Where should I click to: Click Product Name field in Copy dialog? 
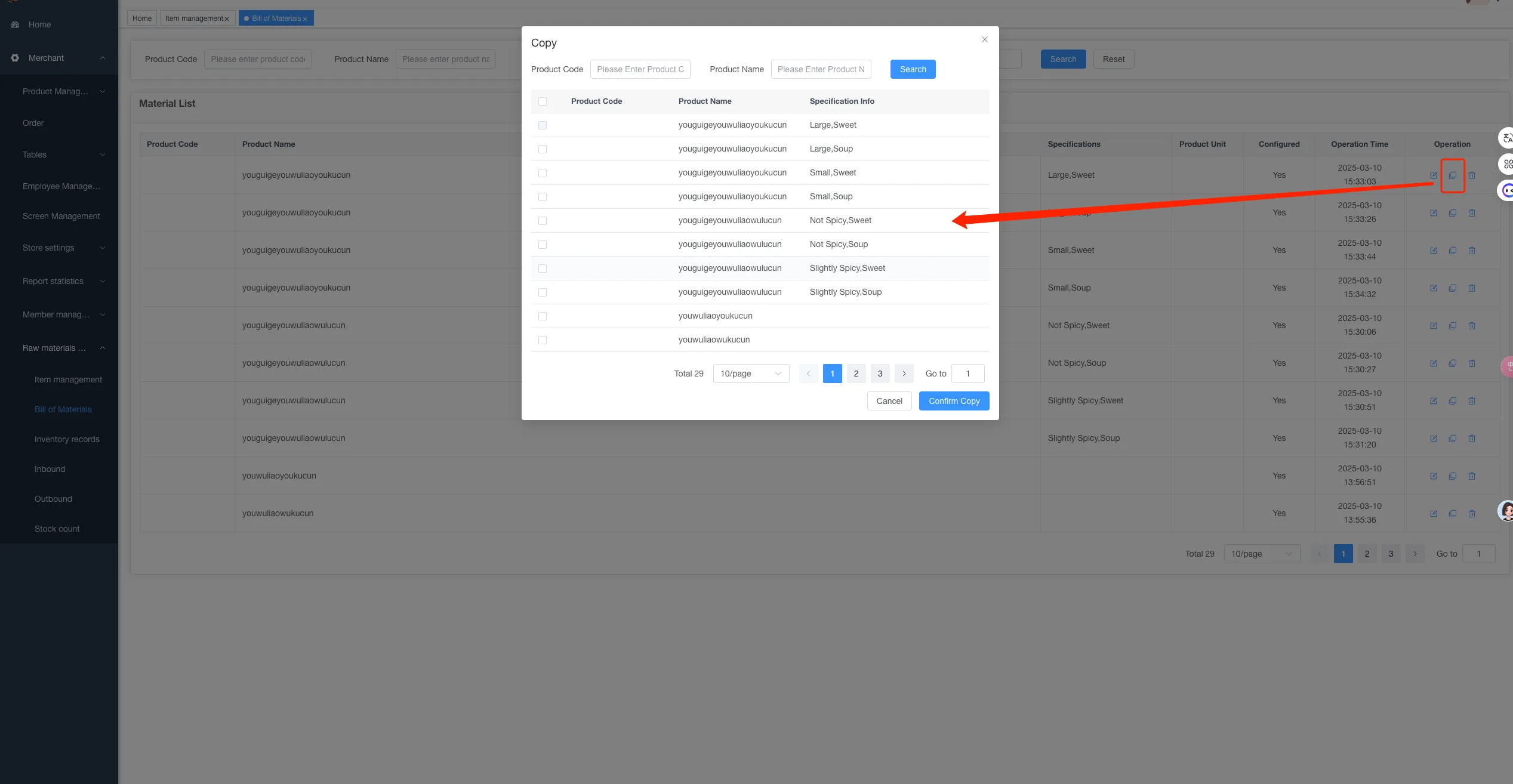pyautogui.click(x=821, y=69)
